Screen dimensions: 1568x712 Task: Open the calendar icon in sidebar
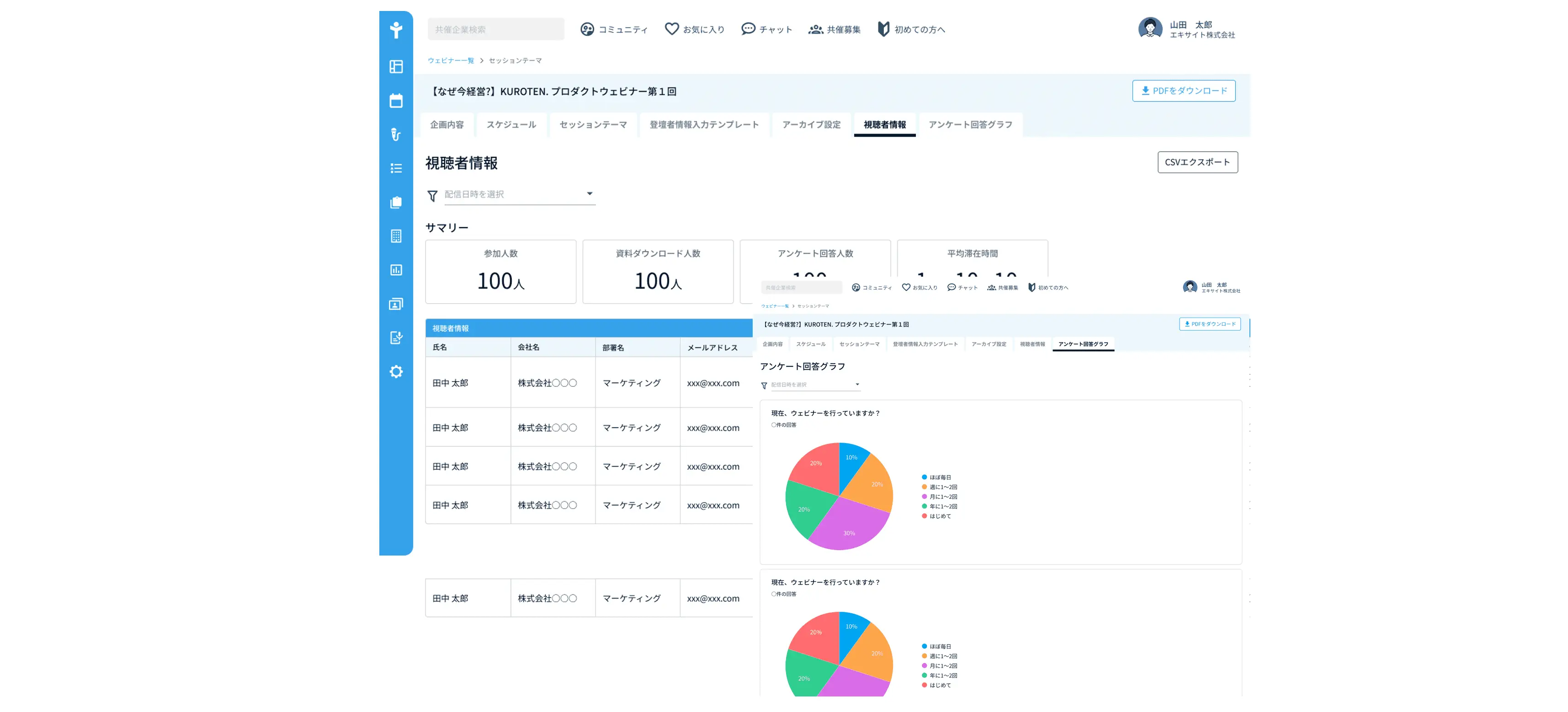pyautogui.click(x=396, y=101)
